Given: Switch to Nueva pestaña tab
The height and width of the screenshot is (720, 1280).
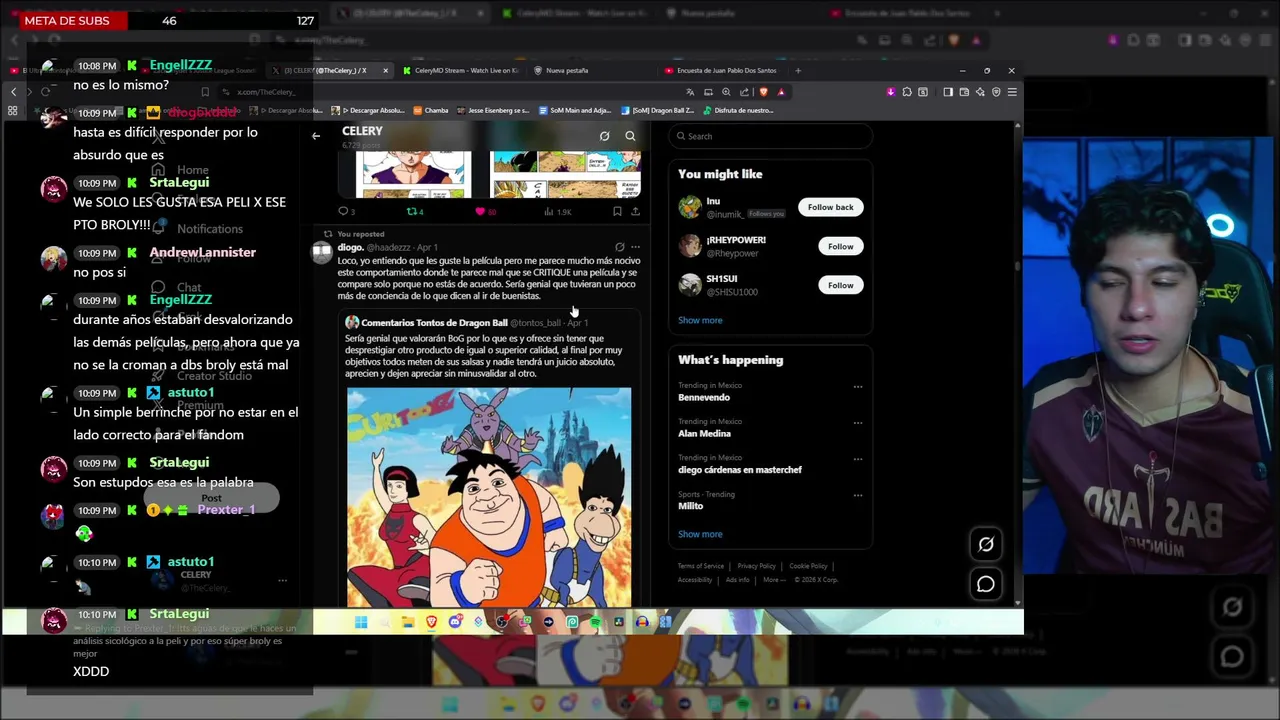Looking at the screenshot, I should tap(590, 71).
